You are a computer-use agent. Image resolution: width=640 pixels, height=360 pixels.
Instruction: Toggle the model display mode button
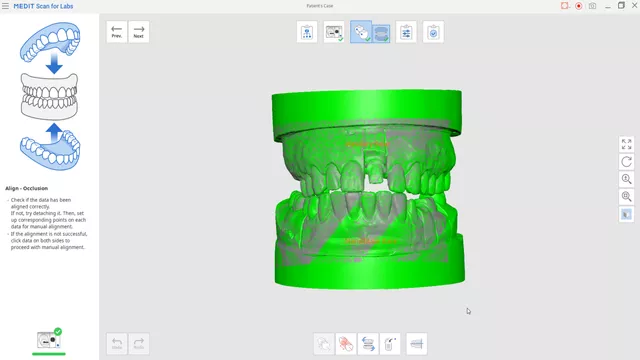tap(627, 214)
